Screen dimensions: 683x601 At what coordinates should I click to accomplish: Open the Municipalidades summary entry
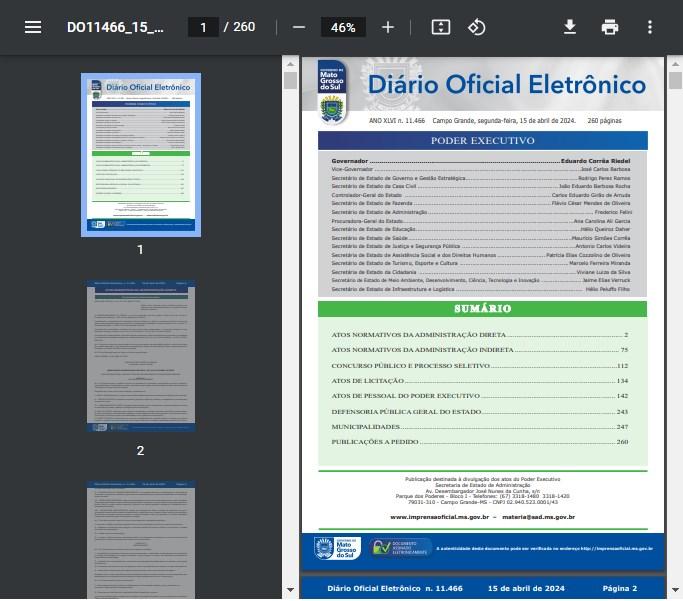[363, 426]
